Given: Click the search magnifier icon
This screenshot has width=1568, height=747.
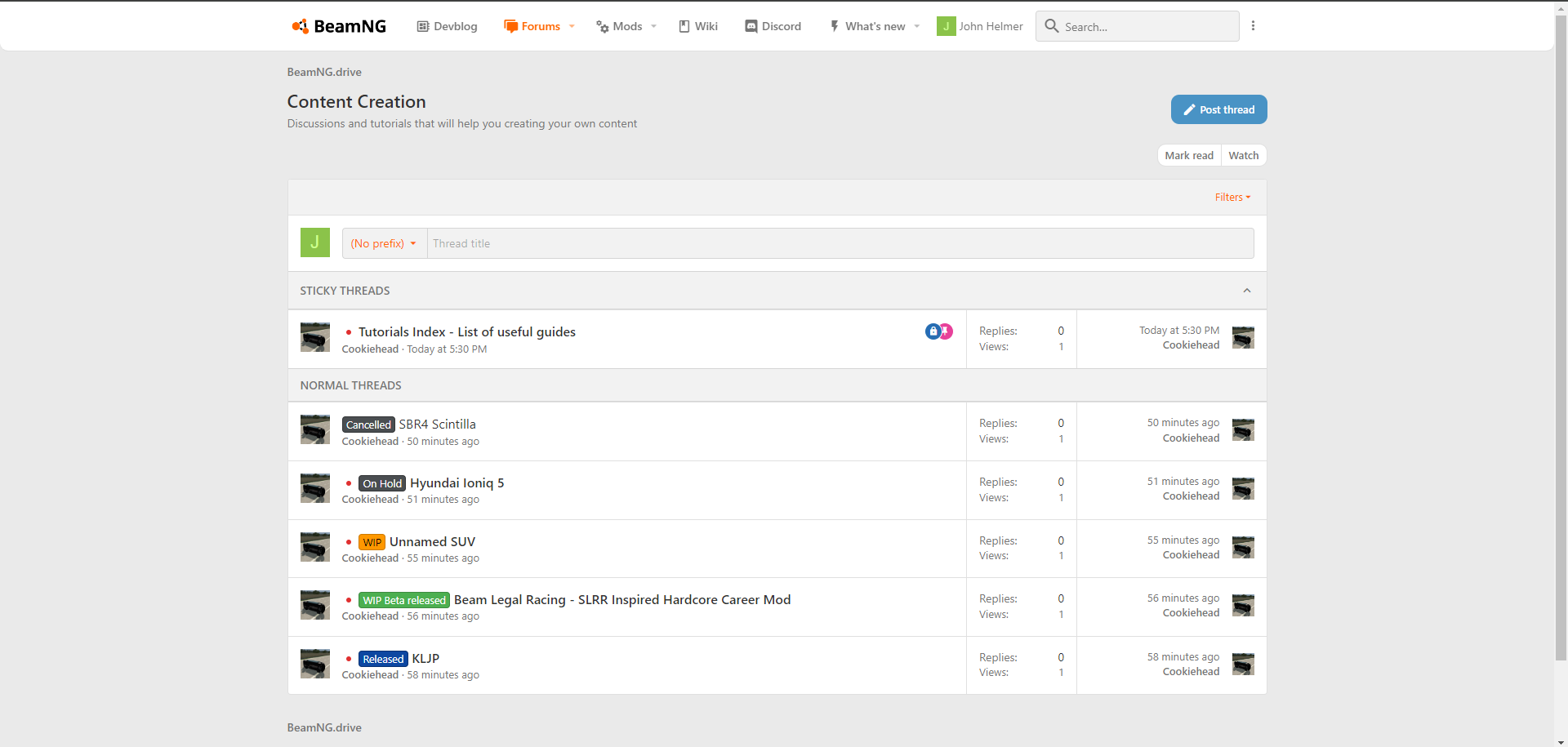Looking at the screenshot, I should point(1052,26).
